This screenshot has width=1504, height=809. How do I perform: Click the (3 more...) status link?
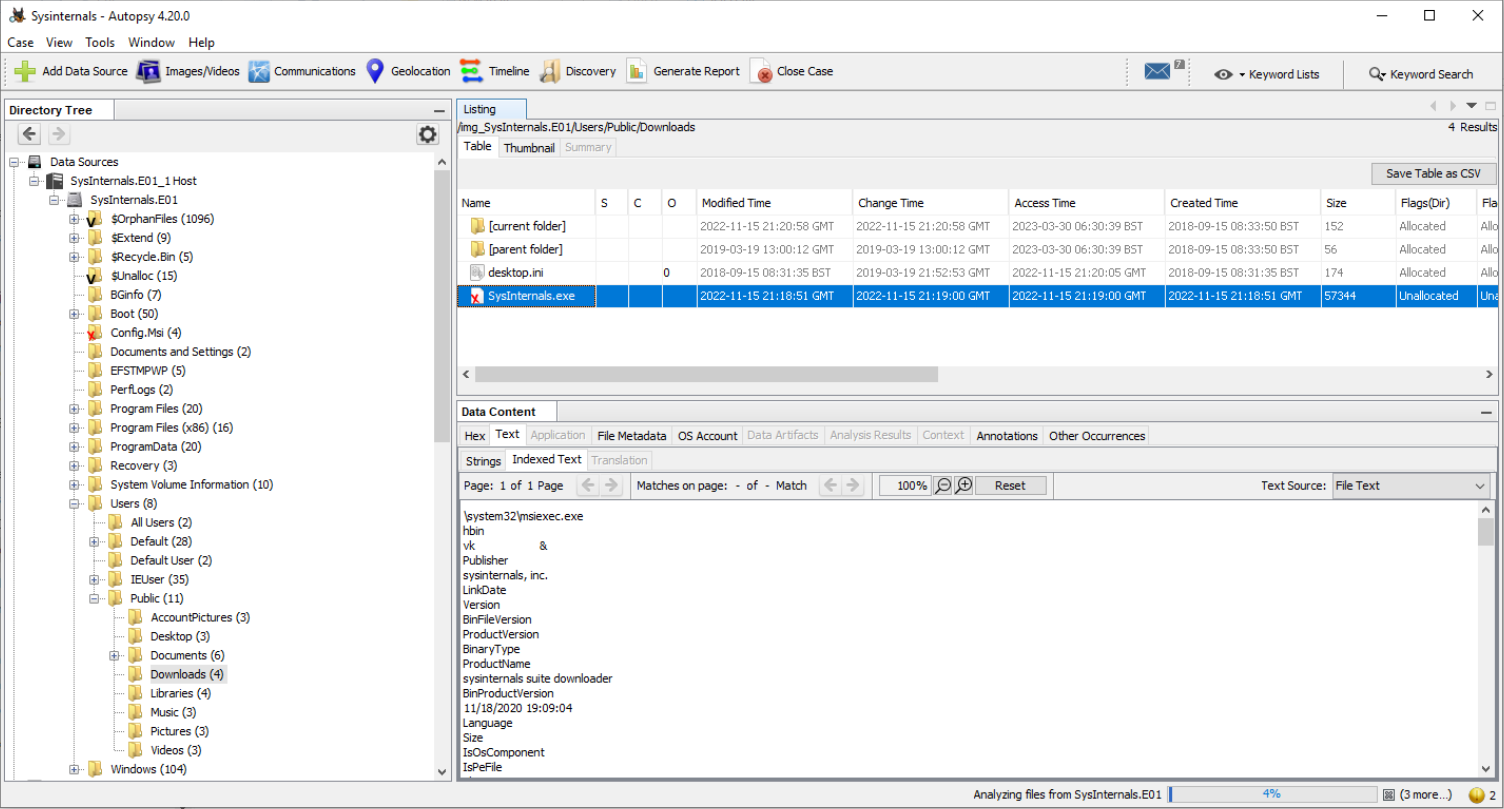[1425, 795]
